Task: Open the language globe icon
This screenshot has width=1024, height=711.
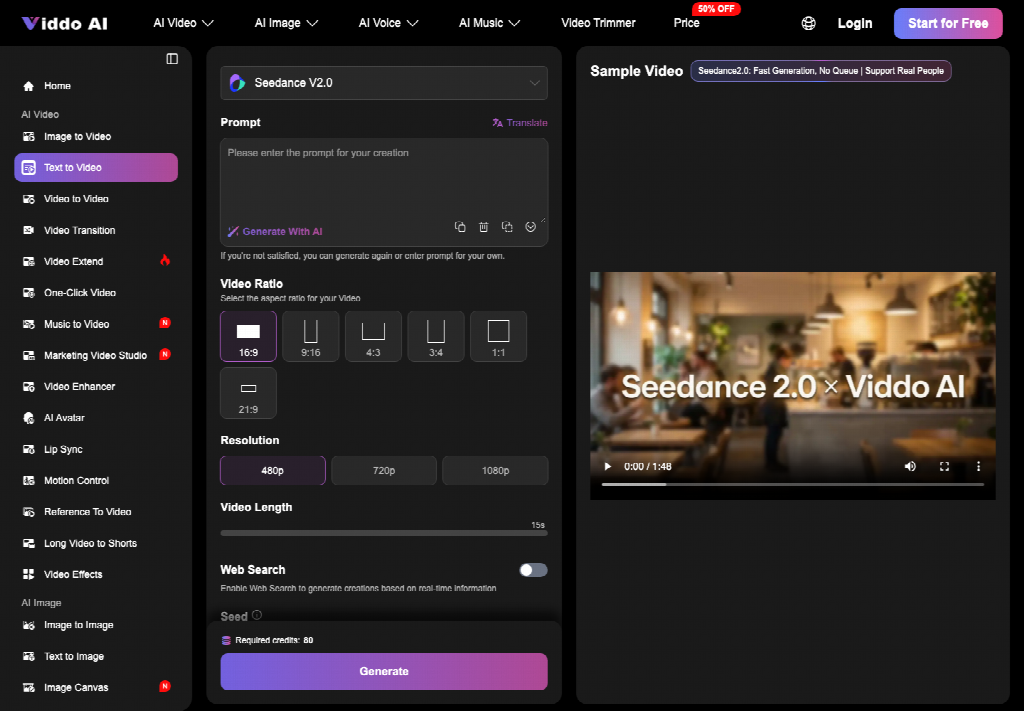Action: (x=808, y=24)
